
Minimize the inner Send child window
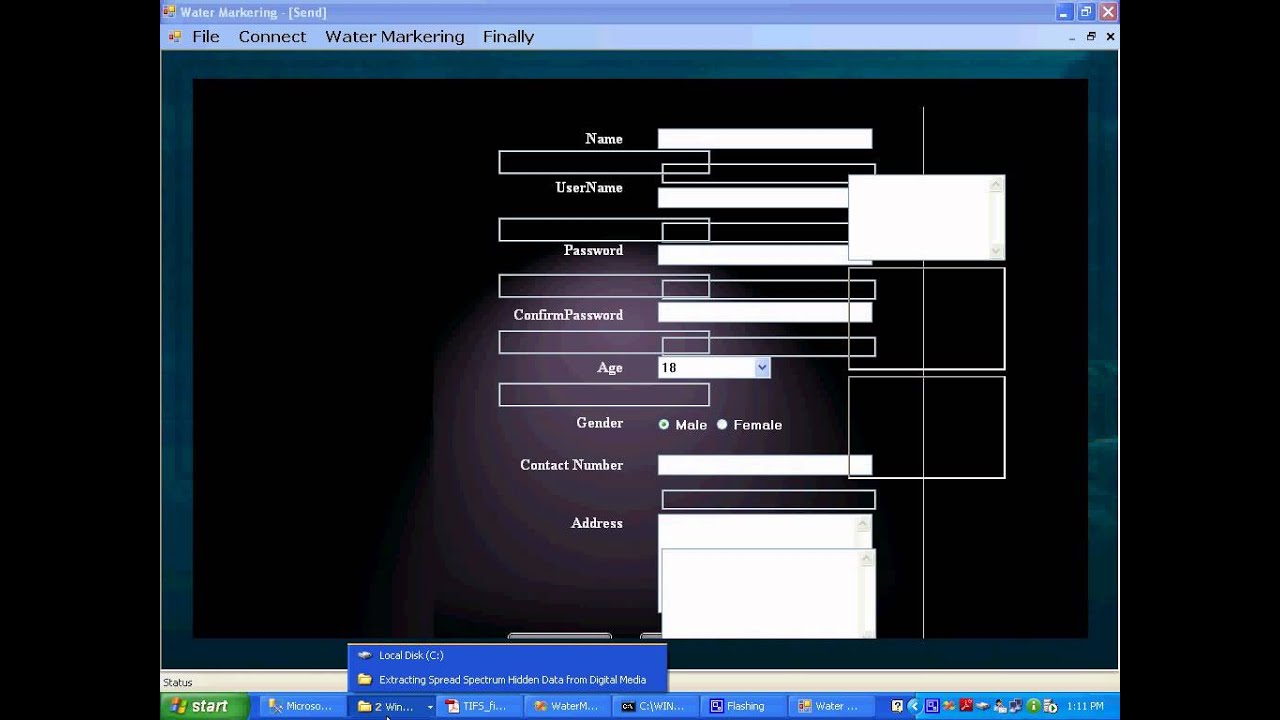pyautogui.click(x=1072, y=36)
